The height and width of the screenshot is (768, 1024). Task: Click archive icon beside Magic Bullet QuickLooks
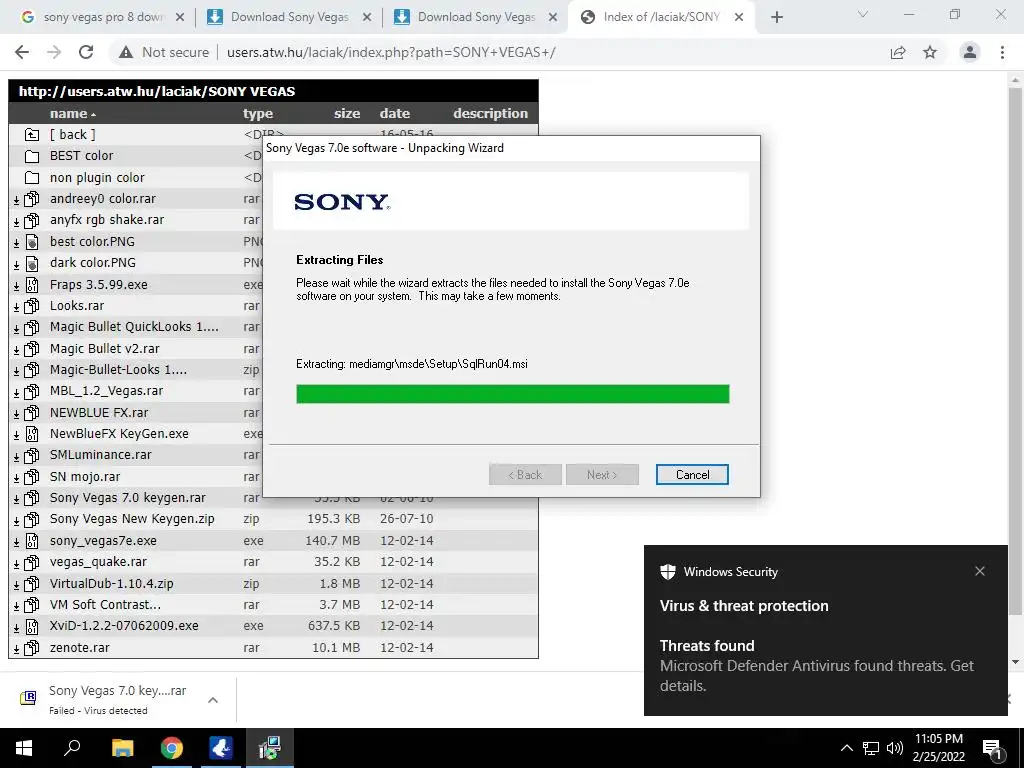[x=31, y=327]
